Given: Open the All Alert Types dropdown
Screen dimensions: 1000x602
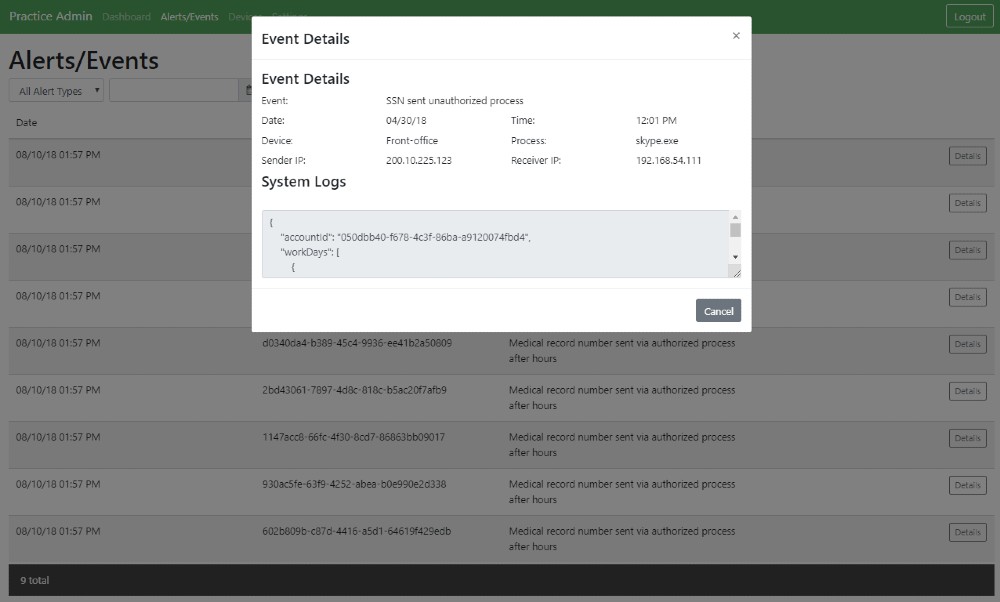Looking at the screenshot, I should point(55,90).
